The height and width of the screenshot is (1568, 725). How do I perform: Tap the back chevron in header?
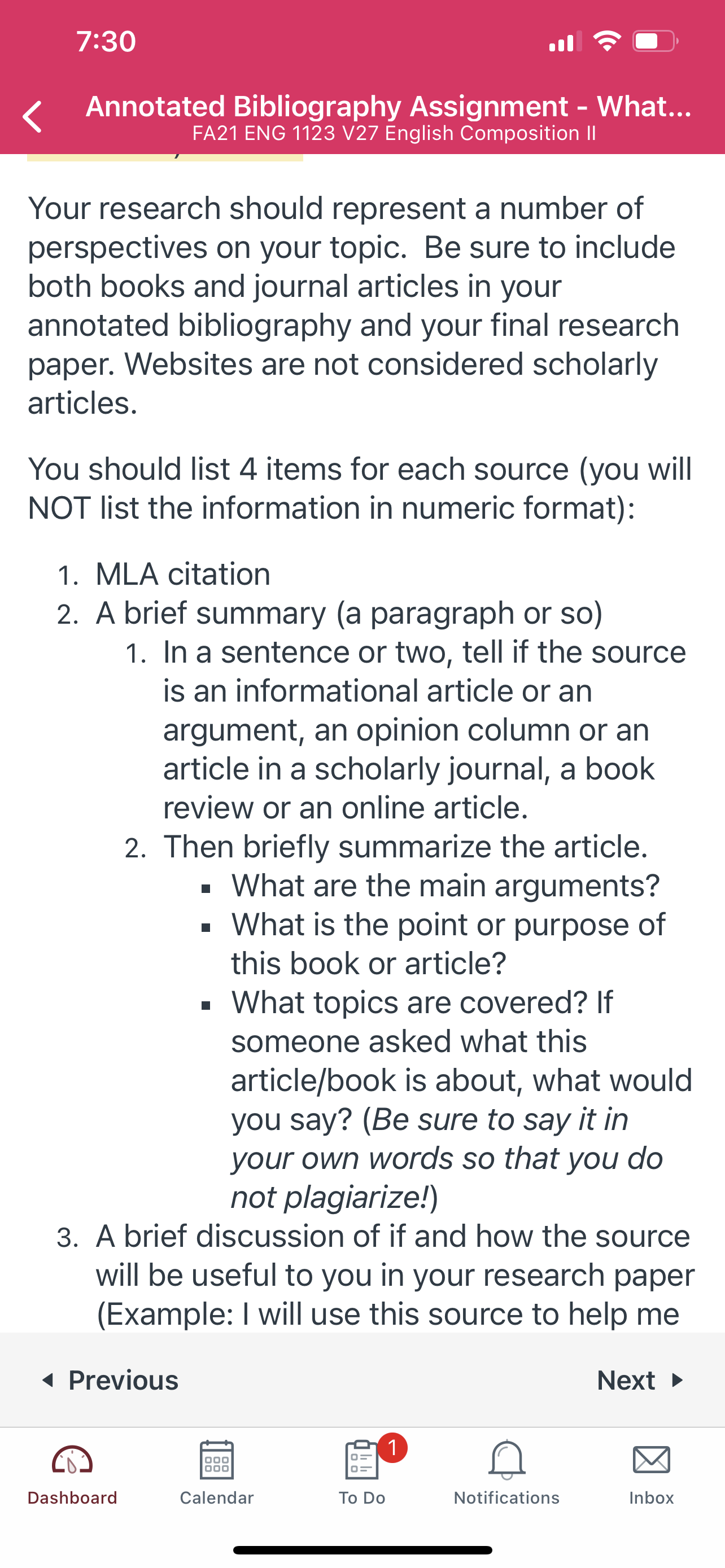pos(32,117)
